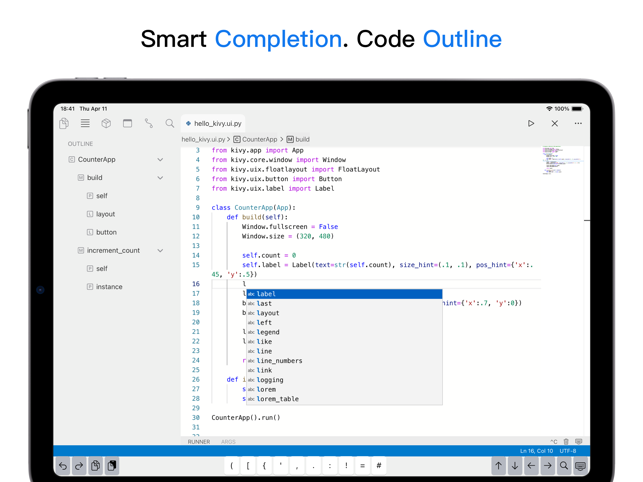
Task: Choose 'left' completion suggestion
Action: click(344, 322)
